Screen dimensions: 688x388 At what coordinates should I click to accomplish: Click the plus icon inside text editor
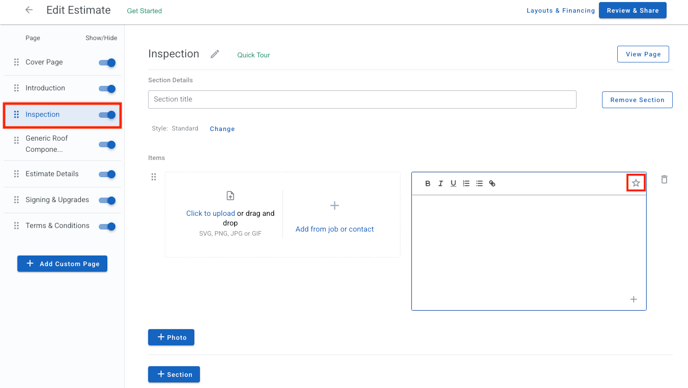coord(633,299)
